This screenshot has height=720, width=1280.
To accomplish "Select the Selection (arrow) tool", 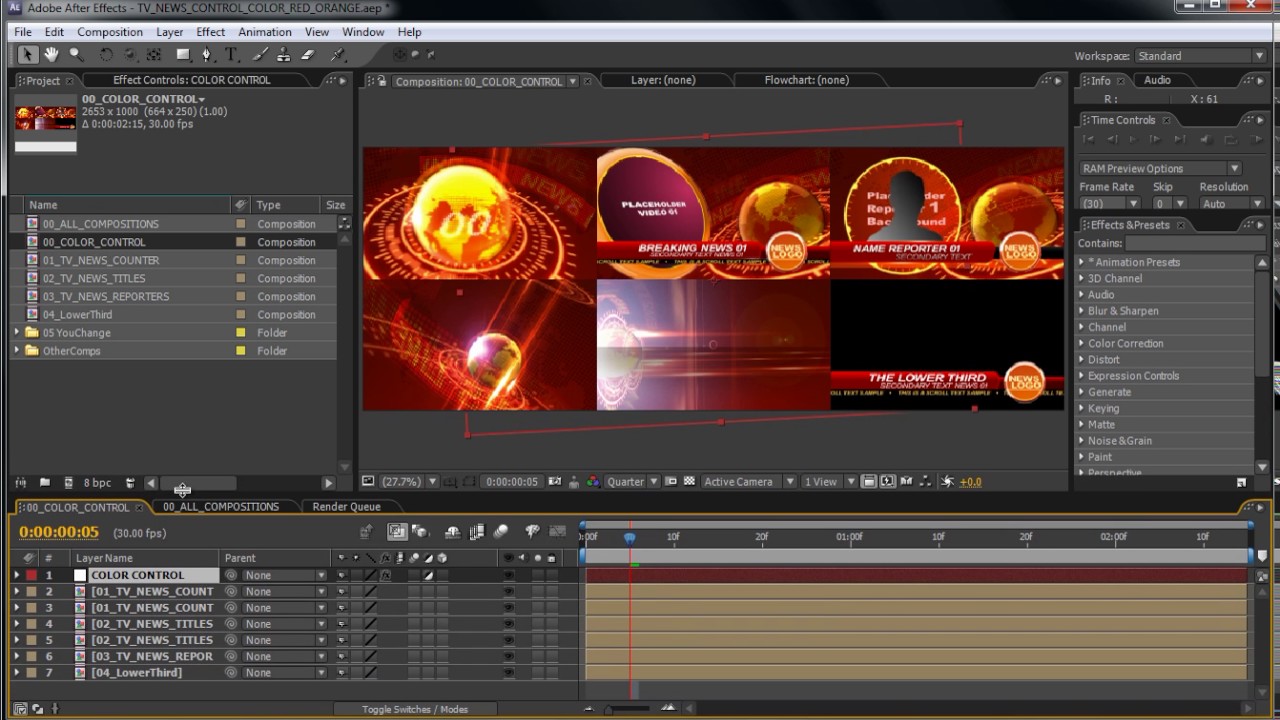I will point(28,55).
